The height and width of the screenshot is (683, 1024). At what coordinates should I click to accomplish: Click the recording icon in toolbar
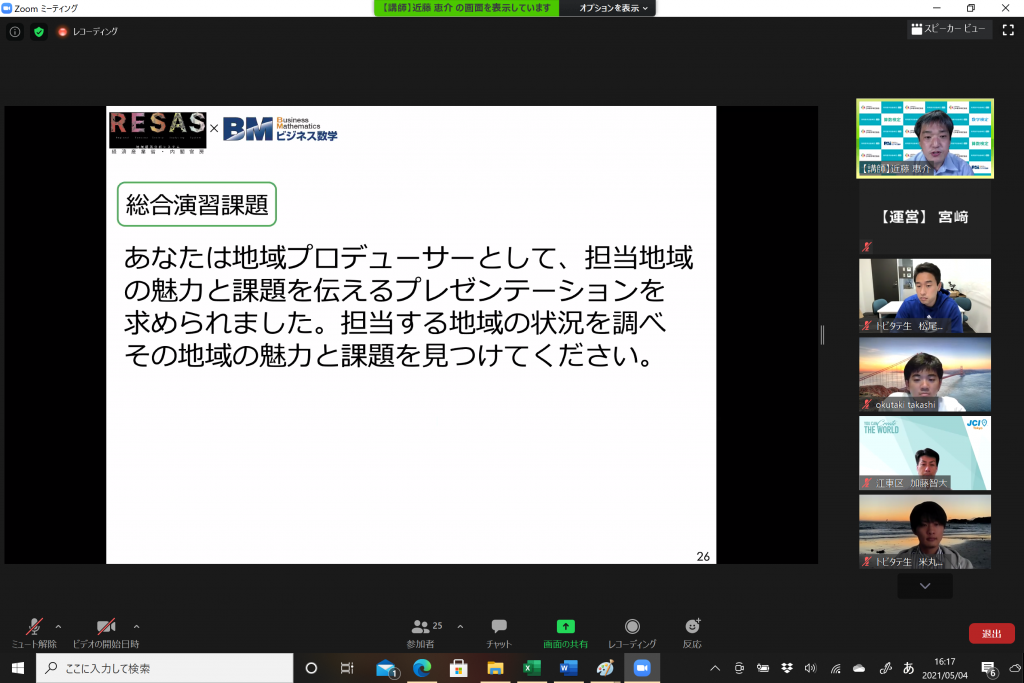(x=632, y=632)
